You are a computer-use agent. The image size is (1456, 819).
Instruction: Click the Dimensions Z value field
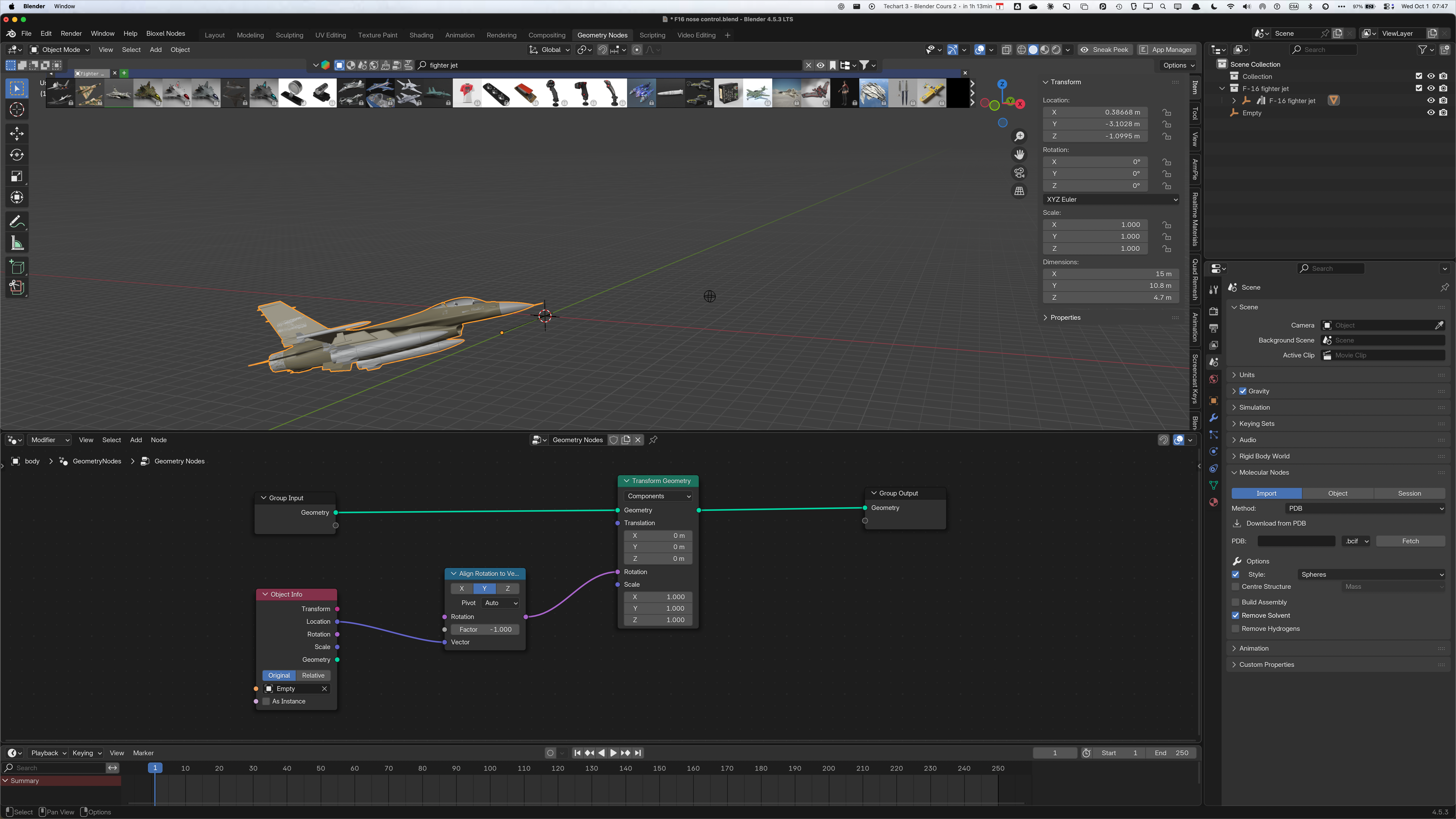pyautogui.click(x=1111, y=298)
